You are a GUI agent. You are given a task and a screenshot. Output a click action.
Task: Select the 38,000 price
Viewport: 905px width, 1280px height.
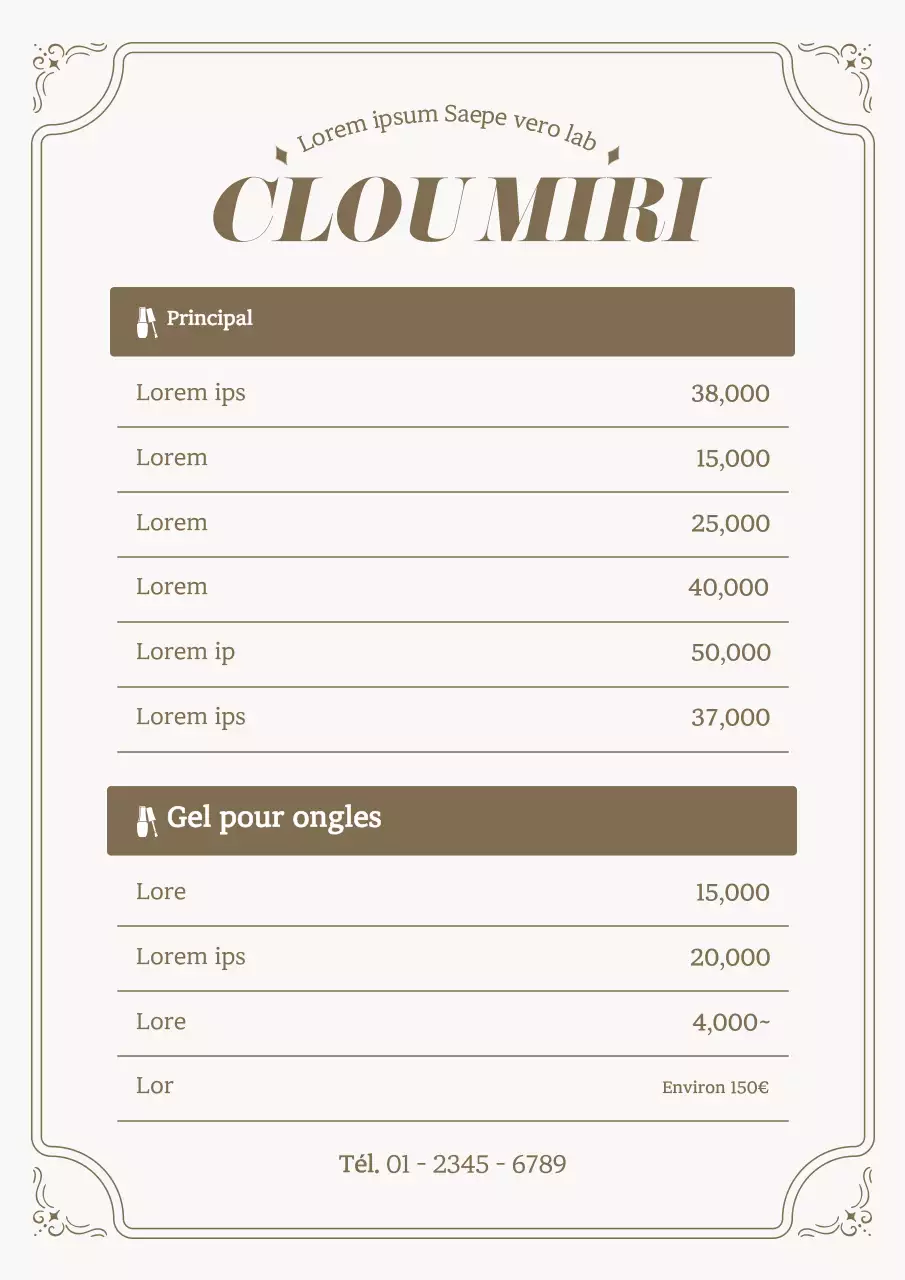point(730,394)
